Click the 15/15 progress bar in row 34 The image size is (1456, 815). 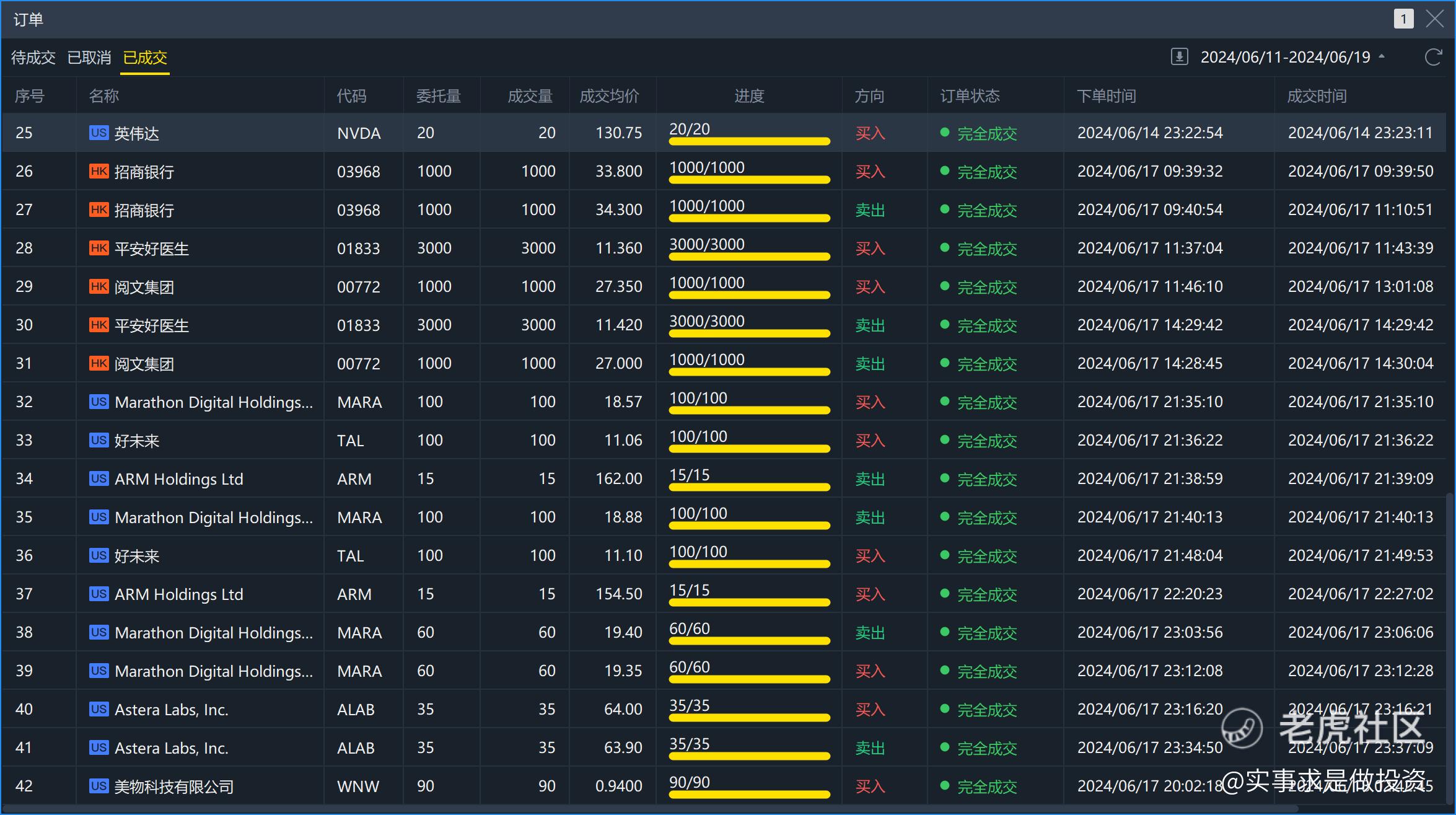pyautogui.click(x=750, y=488)
